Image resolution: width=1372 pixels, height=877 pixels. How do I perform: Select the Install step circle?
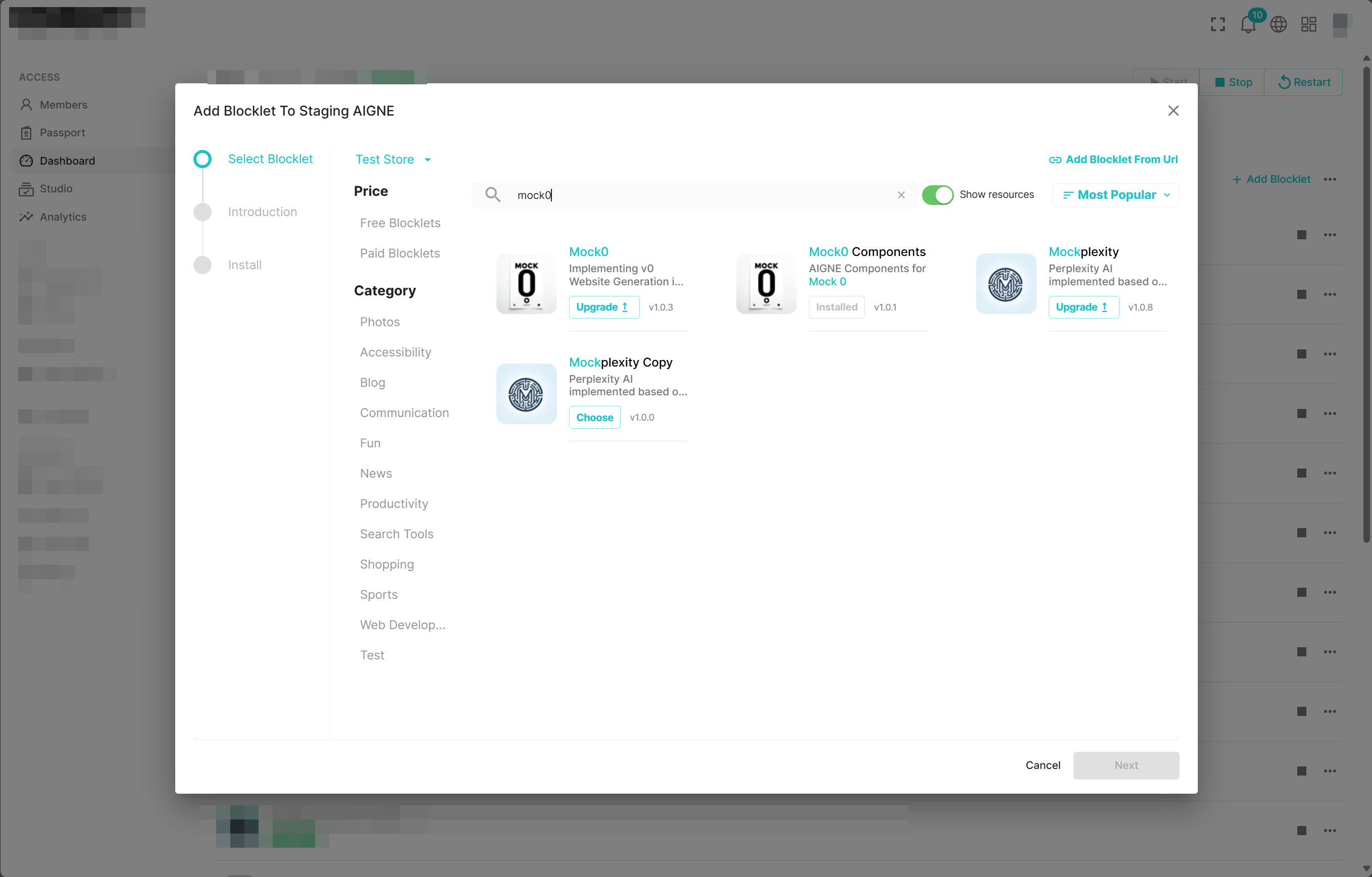click(202, 265)
